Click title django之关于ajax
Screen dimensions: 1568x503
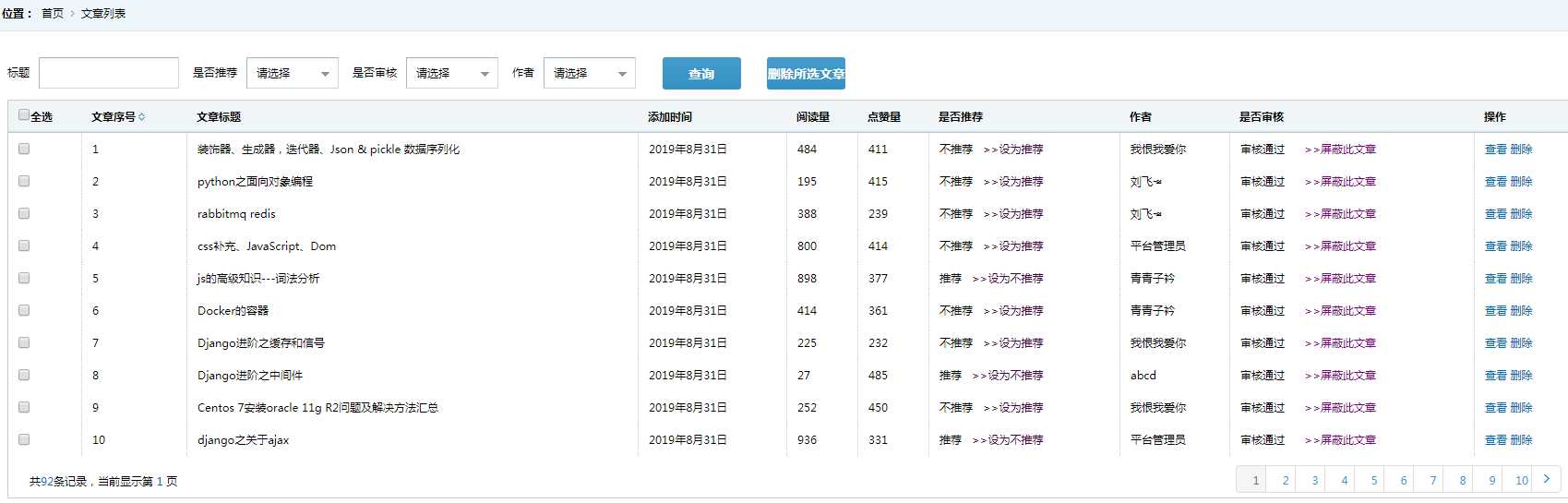[x=243, y=440]
